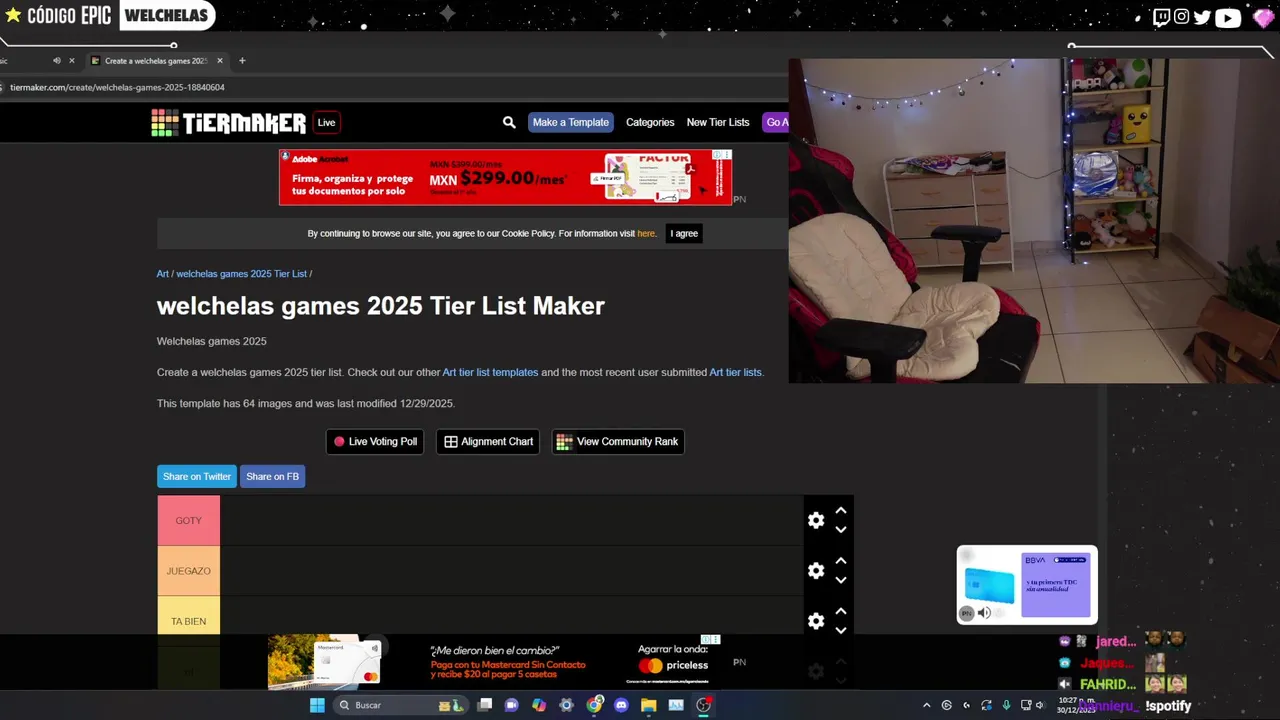Open Settings gear in the taskbar

566,705
